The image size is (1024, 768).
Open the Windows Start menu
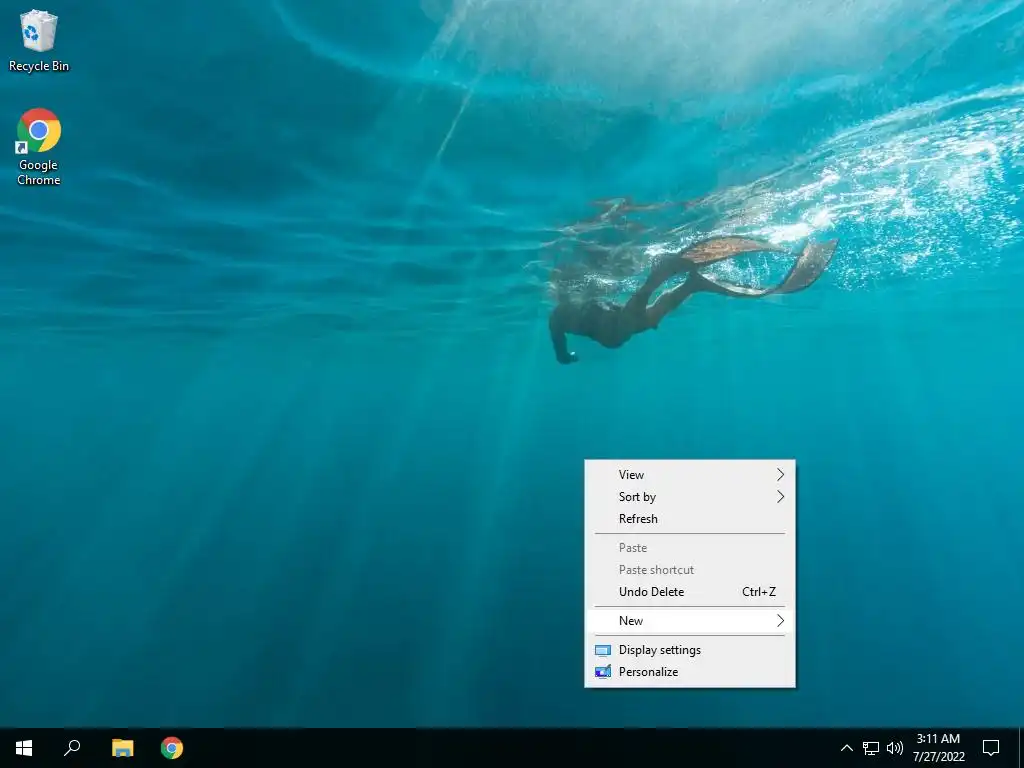pos(24,748)
